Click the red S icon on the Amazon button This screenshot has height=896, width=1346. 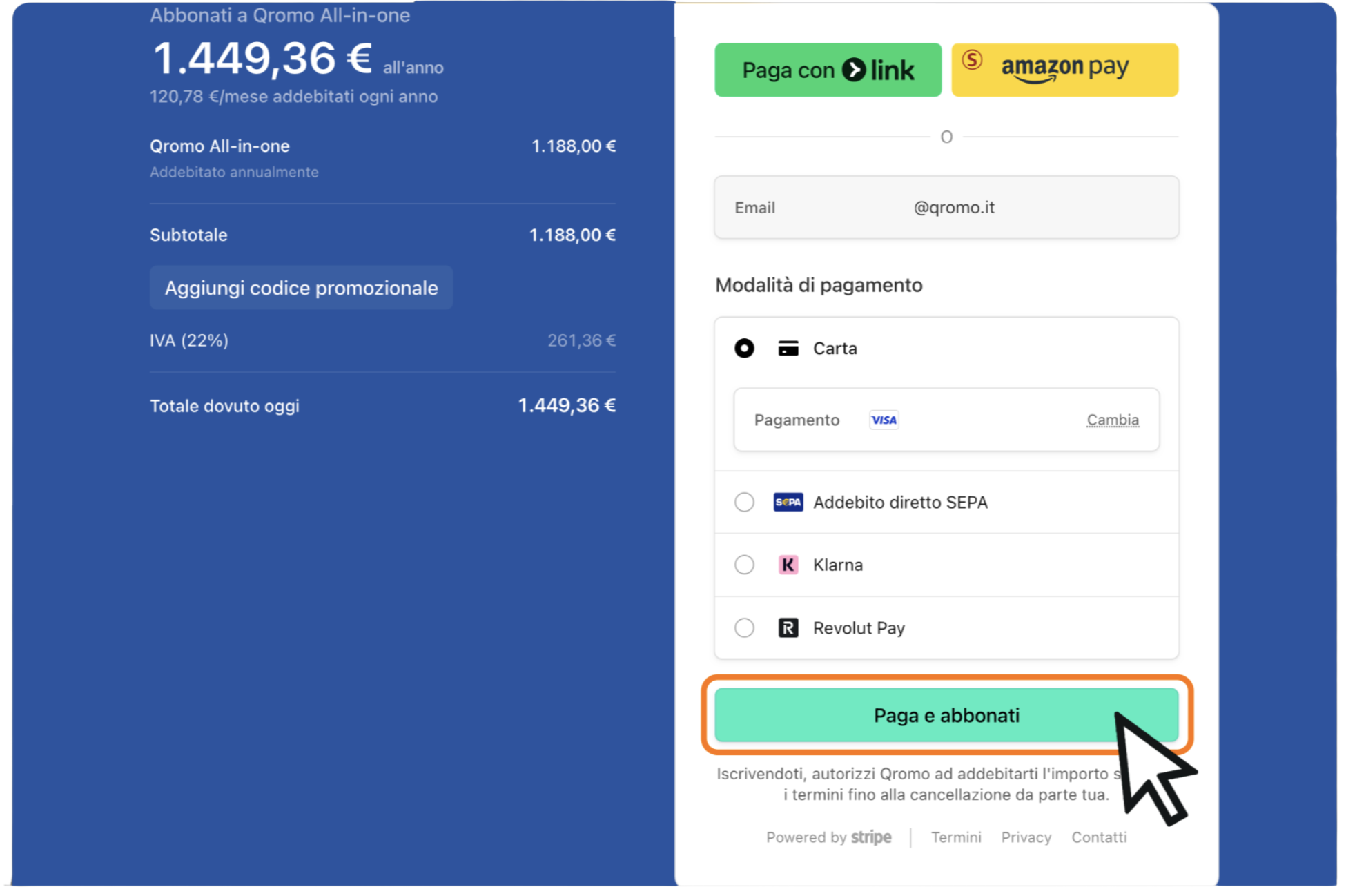pos(972,60)
